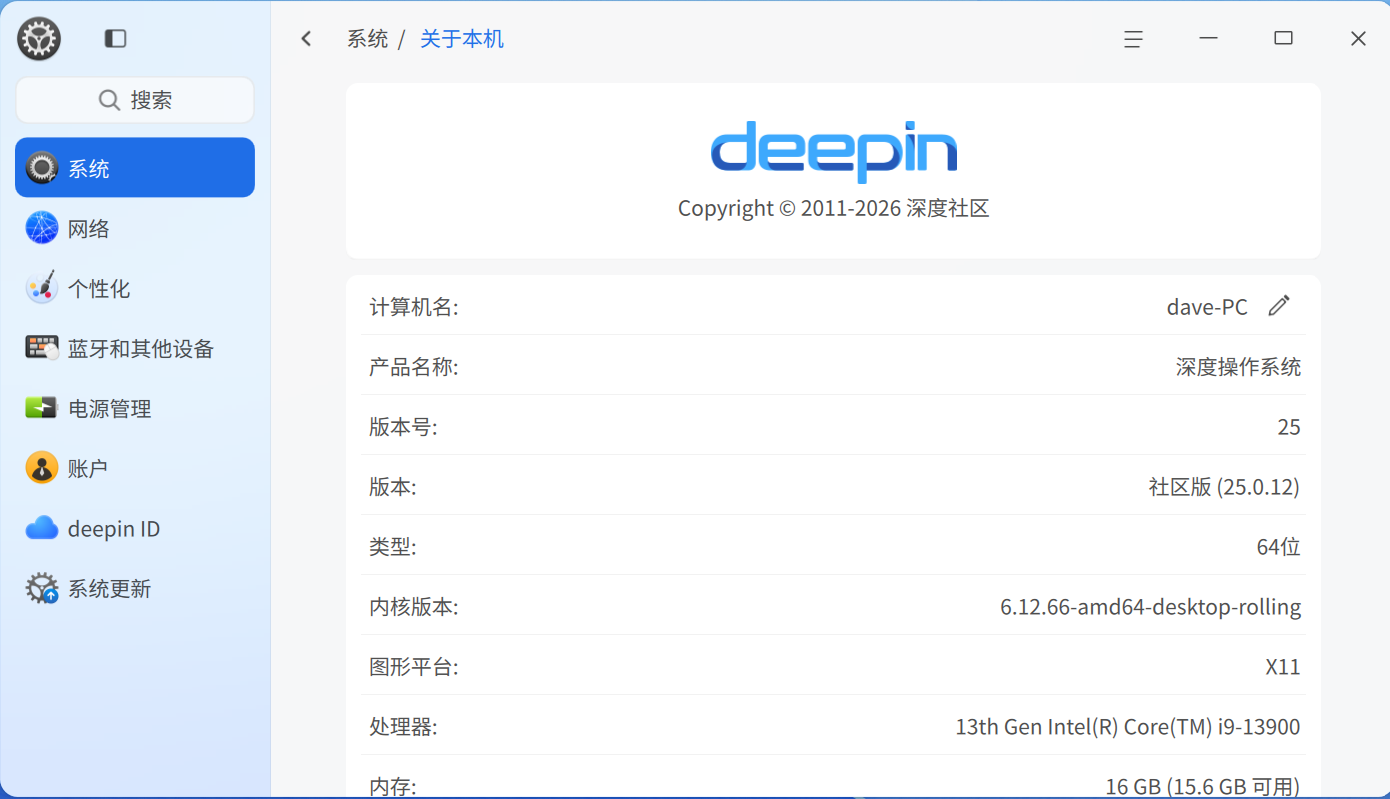Click 关于本机 breadcrumb label
This screenshot has height=799, width=1390.
tap(462, 39)
